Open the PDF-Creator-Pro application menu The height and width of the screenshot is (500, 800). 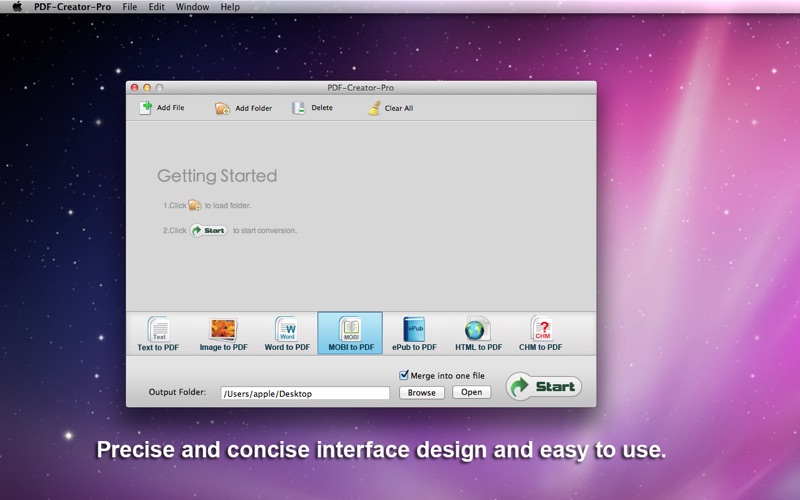(72, 7)
